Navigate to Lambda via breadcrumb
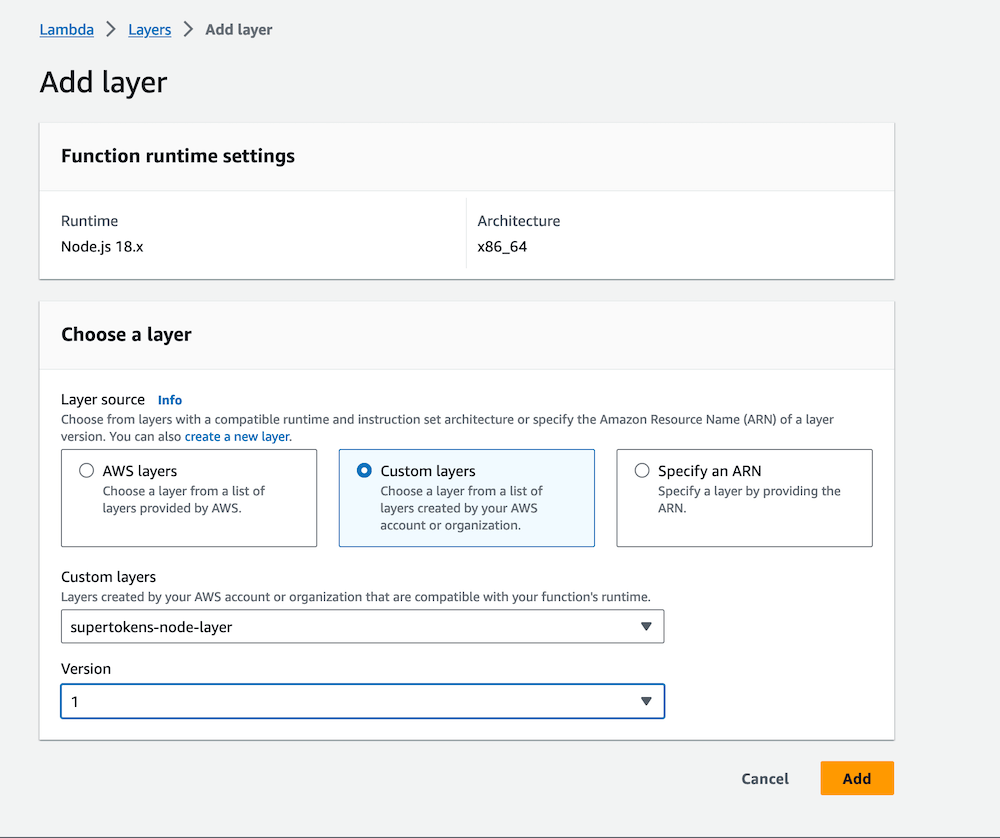 [66, 29]
